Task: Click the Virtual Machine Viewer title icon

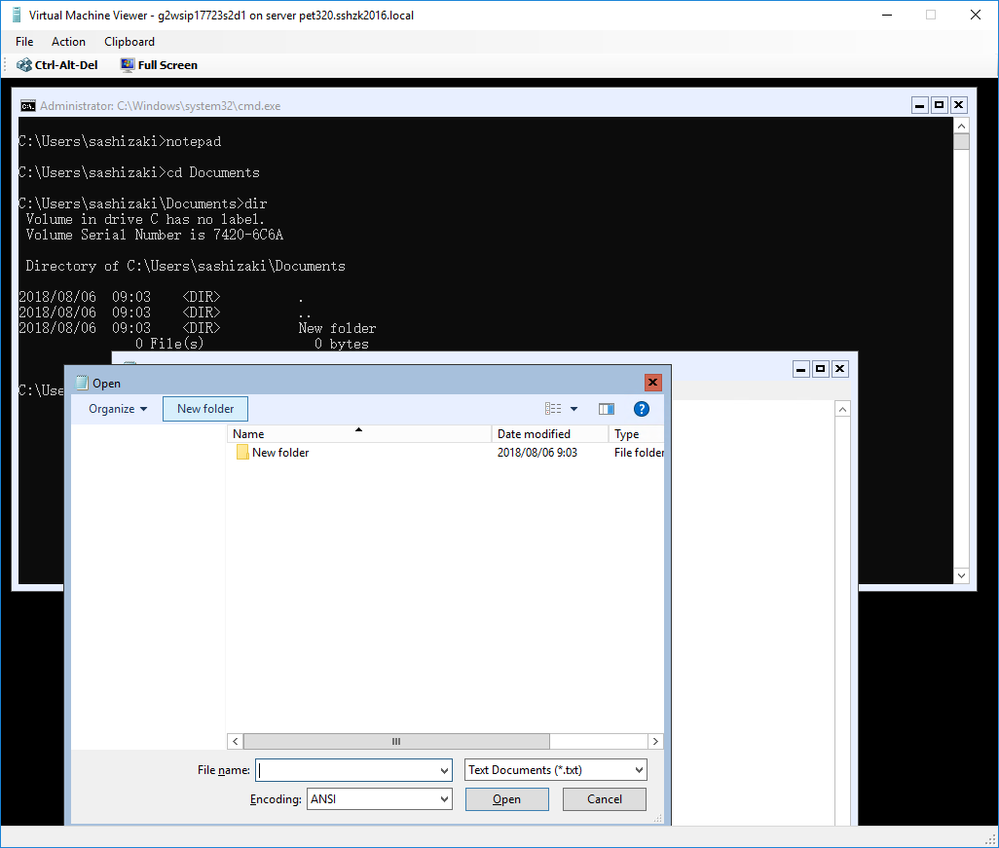Action: pos(17,15)
